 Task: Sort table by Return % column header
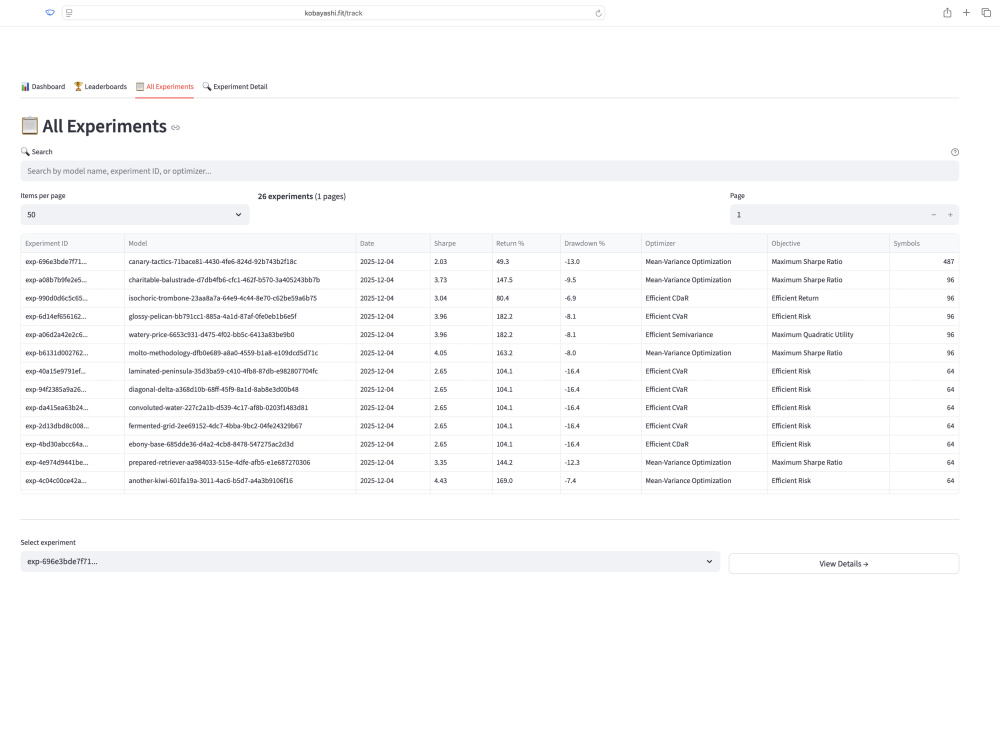(x=526, y=244)
